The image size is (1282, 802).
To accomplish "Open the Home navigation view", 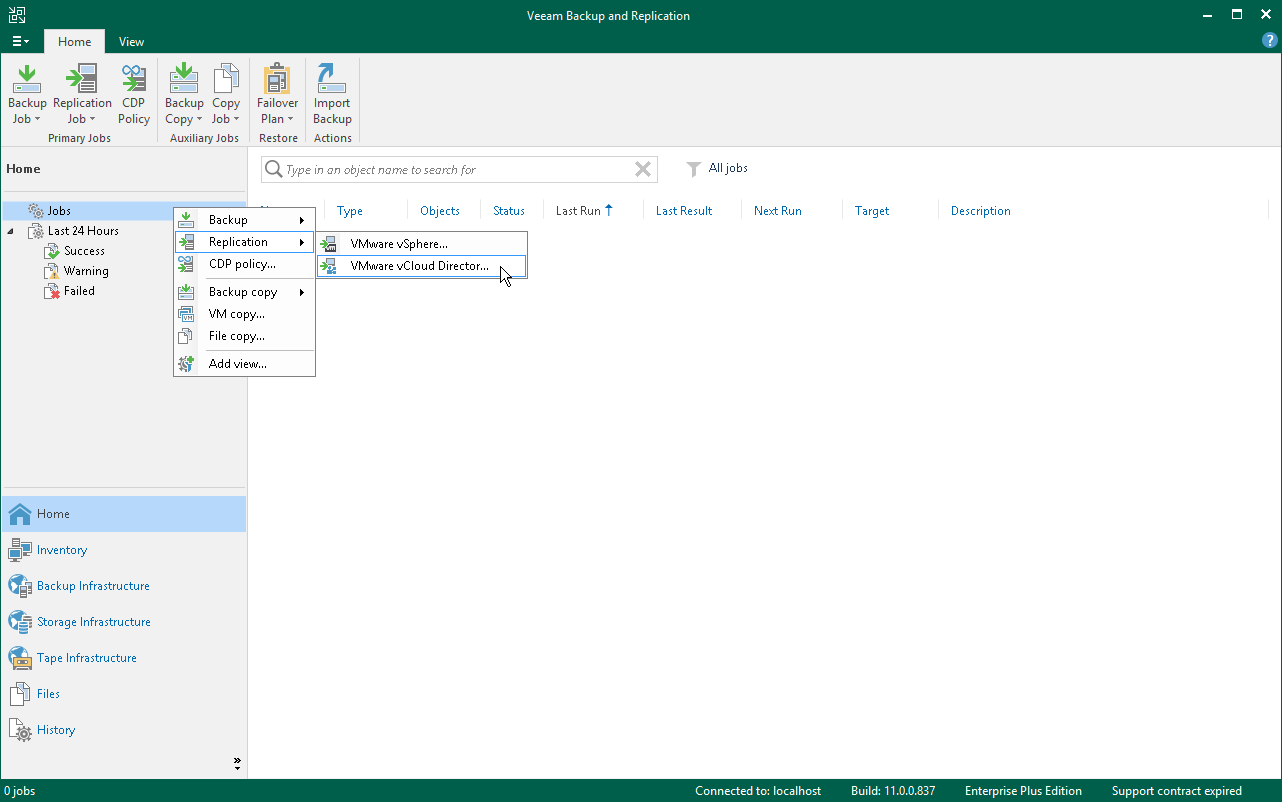I will pyautogui.click(x=124, y=514).
